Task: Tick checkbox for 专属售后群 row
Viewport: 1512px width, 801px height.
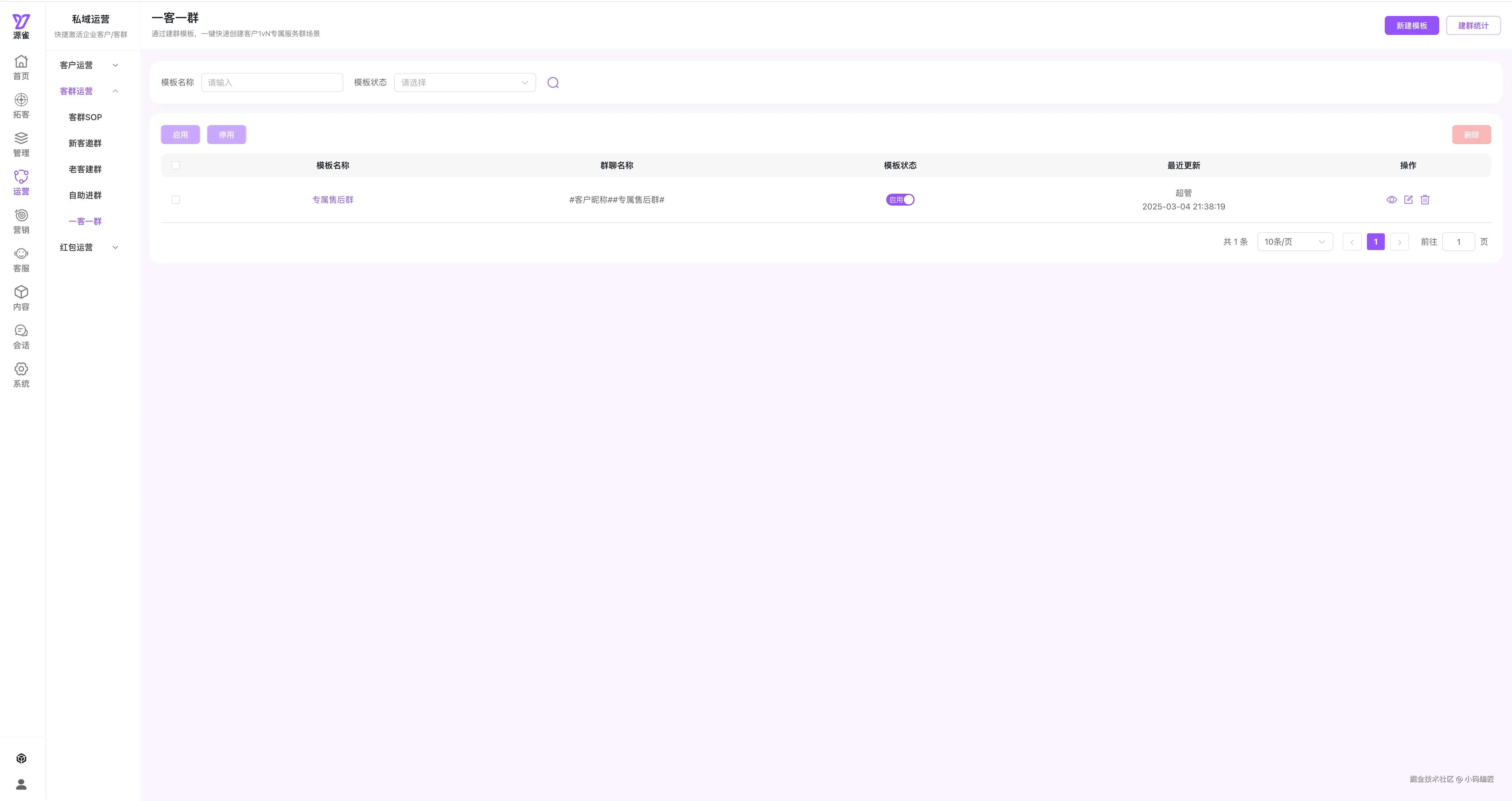Action: 175,200
